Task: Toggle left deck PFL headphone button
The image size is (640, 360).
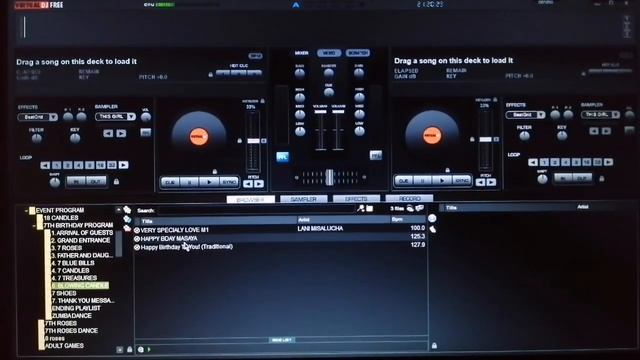Action: pyautogui.click(x=282, y=157)
